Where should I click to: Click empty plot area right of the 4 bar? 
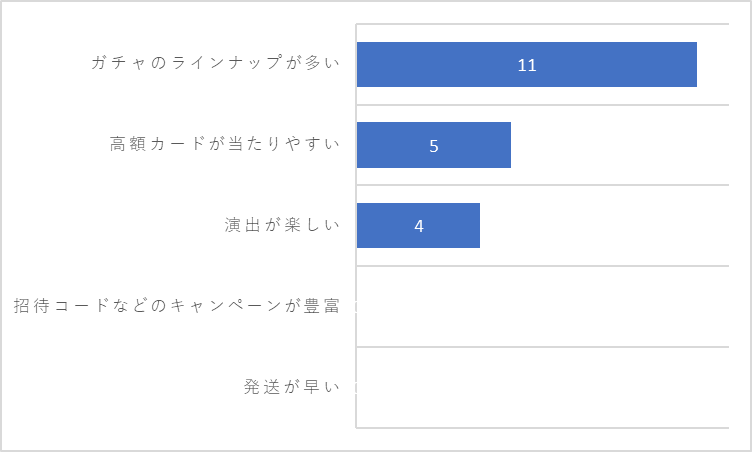604,226
